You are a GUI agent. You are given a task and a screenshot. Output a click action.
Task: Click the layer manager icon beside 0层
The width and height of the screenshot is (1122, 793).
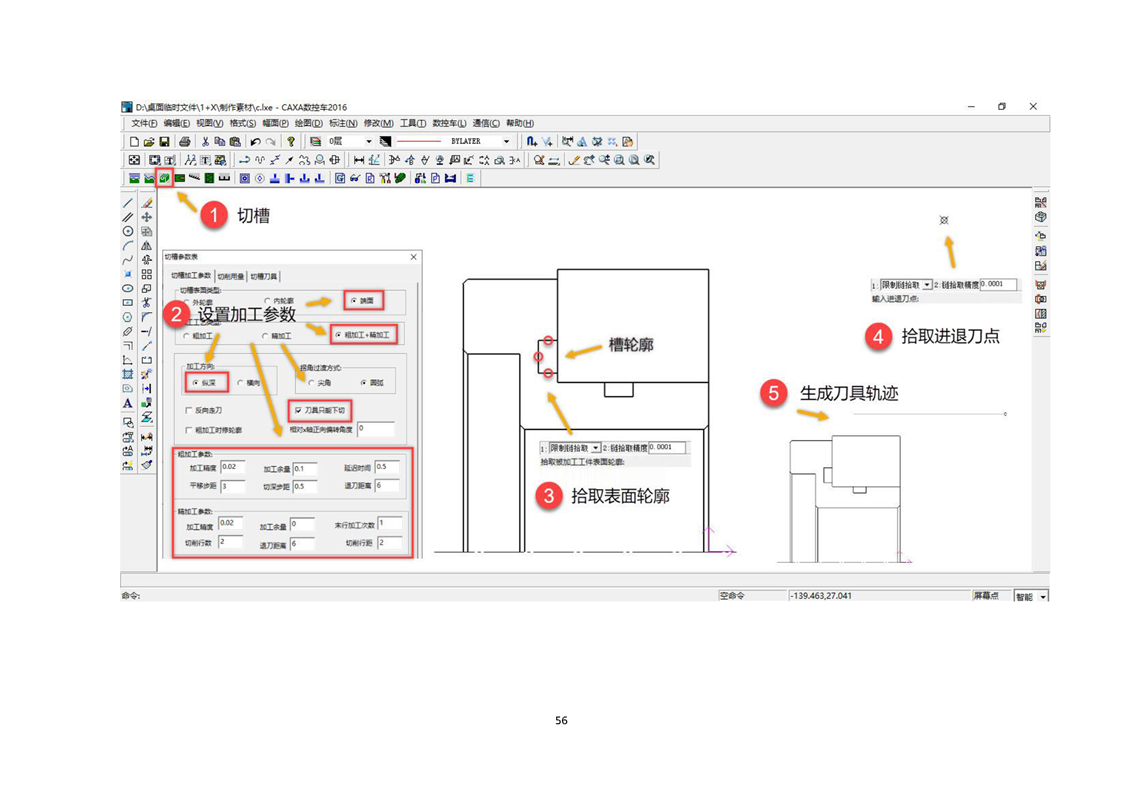click(x=315, y=142)
